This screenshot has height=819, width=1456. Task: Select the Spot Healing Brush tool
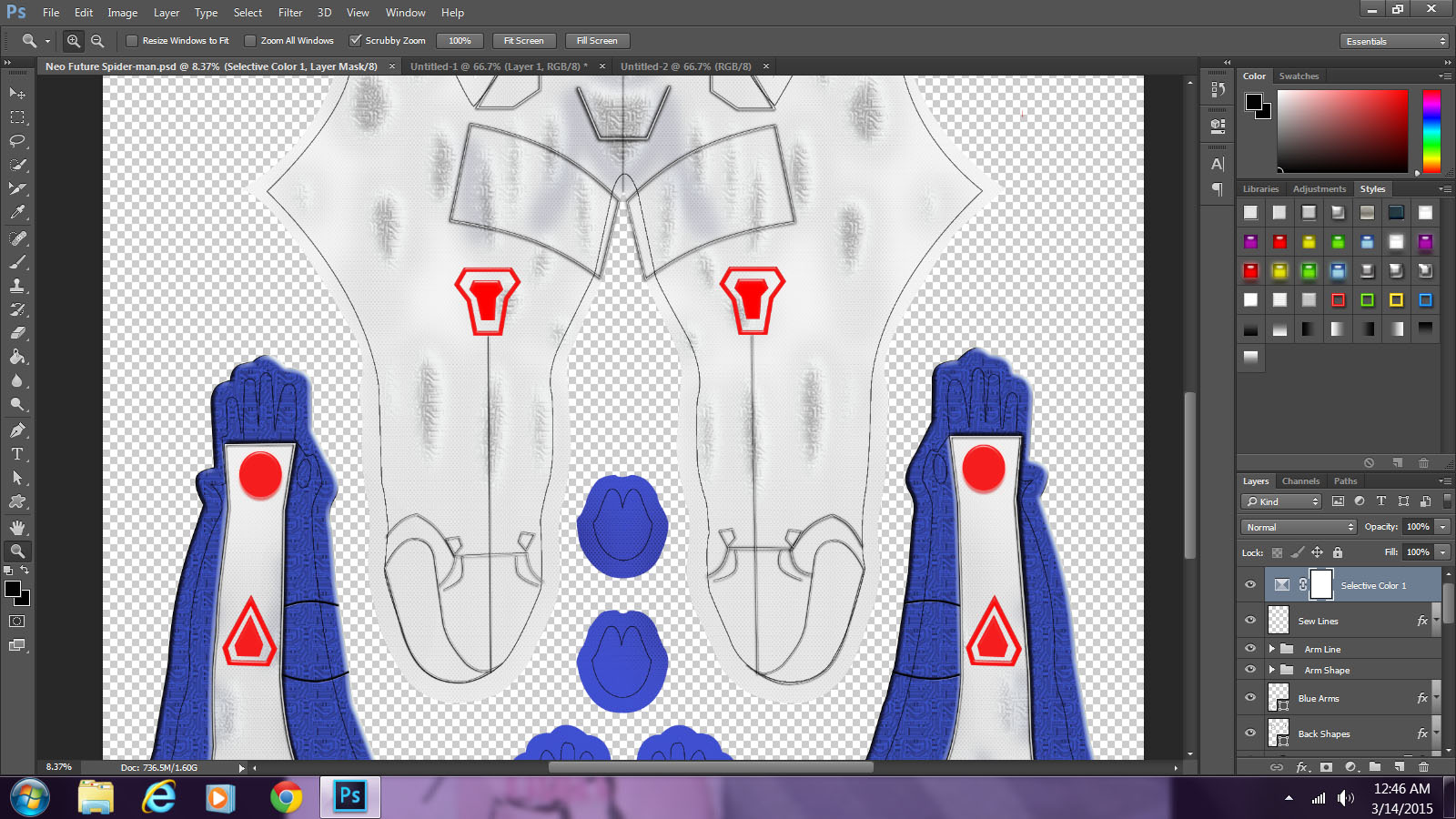[x=17, y=238]
